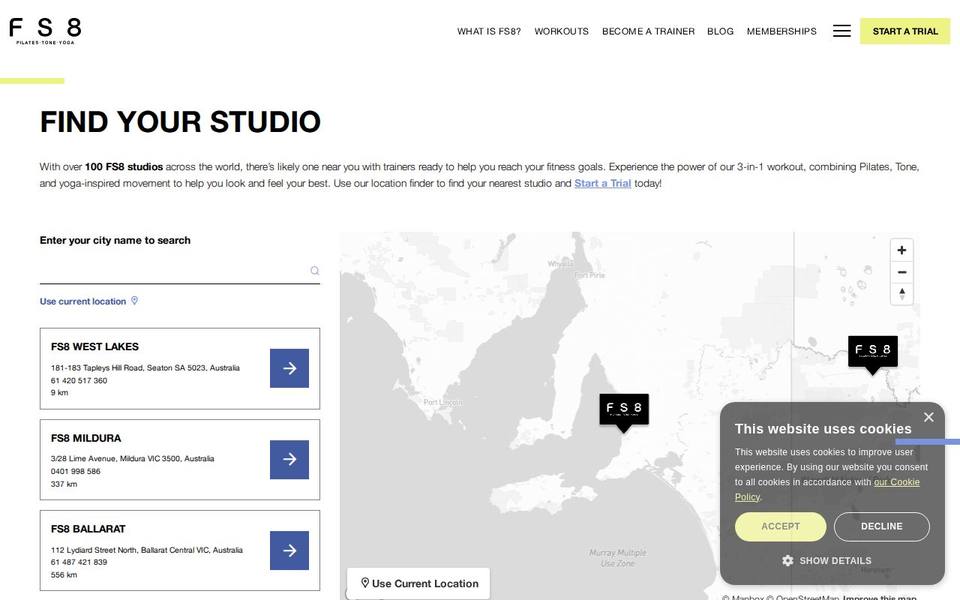Close the cookie notice
Image resolution: width=960 pixels, height=600 pixels.
click(x=928, y=417)
